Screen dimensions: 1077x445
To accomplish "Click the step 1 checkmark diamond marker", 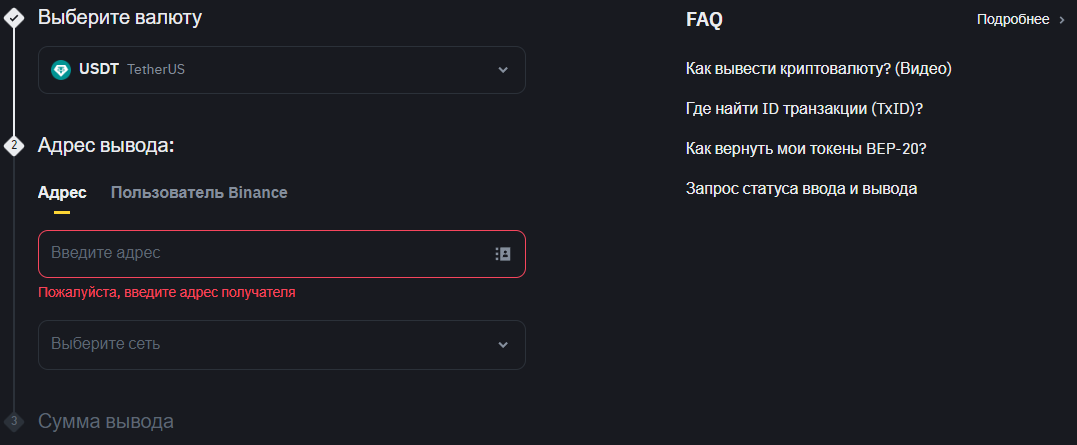I will pos(13,19).
